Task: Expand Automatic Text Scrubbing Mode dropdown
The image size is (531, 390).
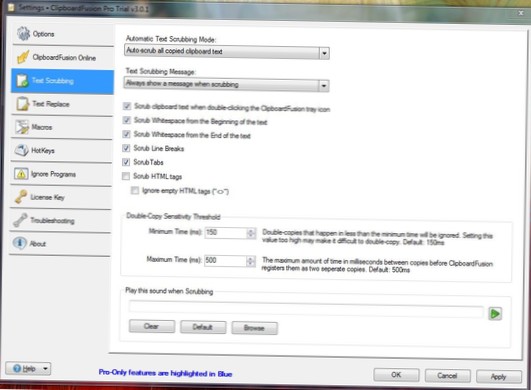Action: tap(324, 53)
